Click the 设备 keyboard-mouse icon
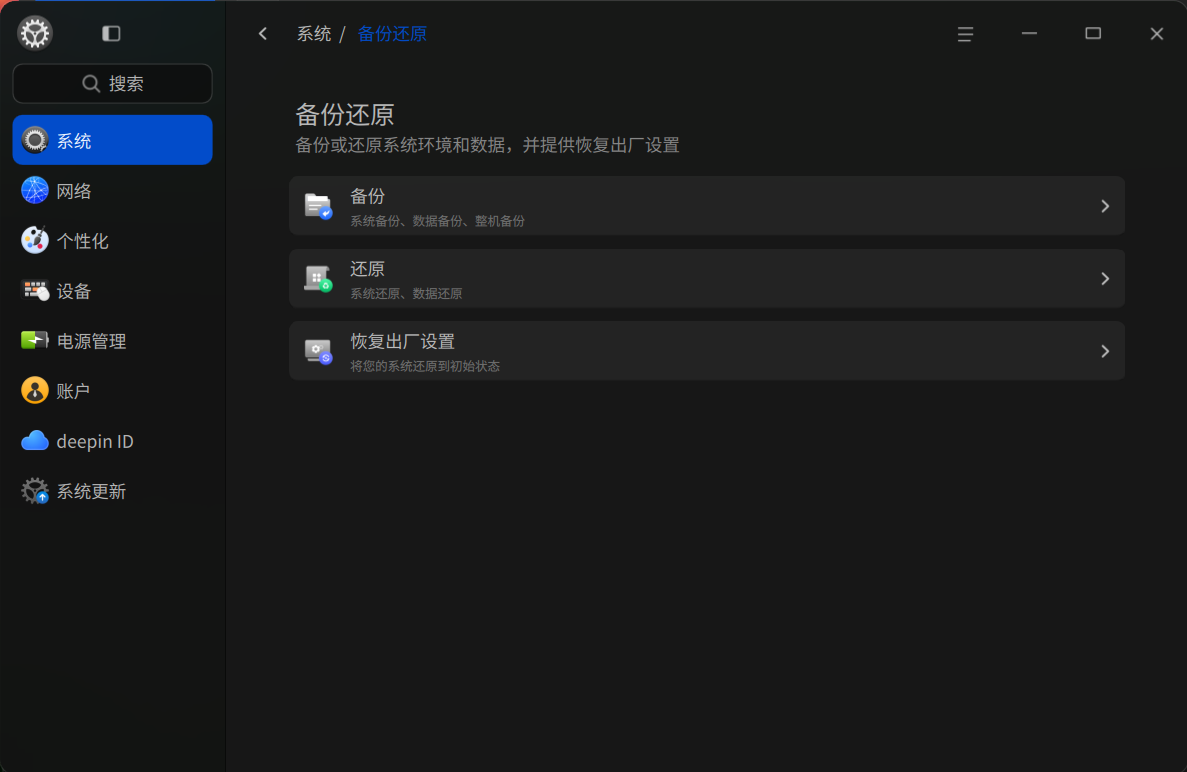The image size is (1187, 772). pos(35,290)
